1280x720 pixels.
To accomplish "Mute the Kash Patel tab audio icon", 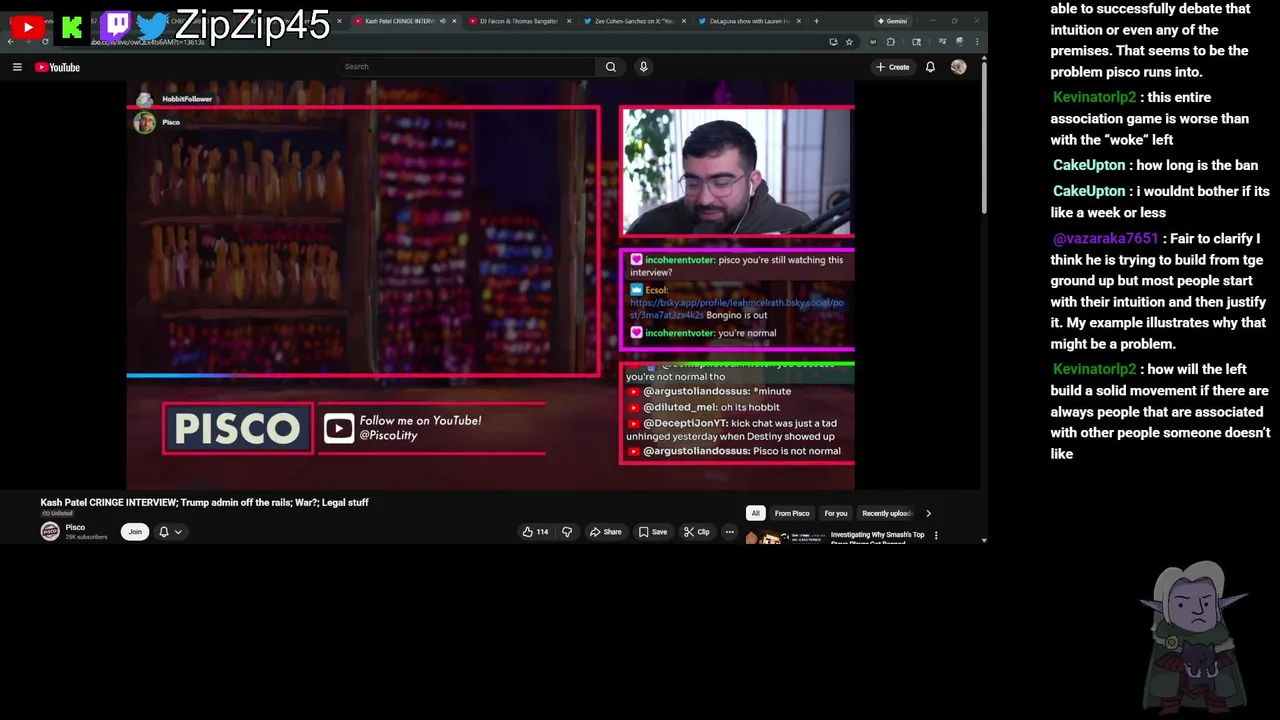I will click(x=442, y=21).
